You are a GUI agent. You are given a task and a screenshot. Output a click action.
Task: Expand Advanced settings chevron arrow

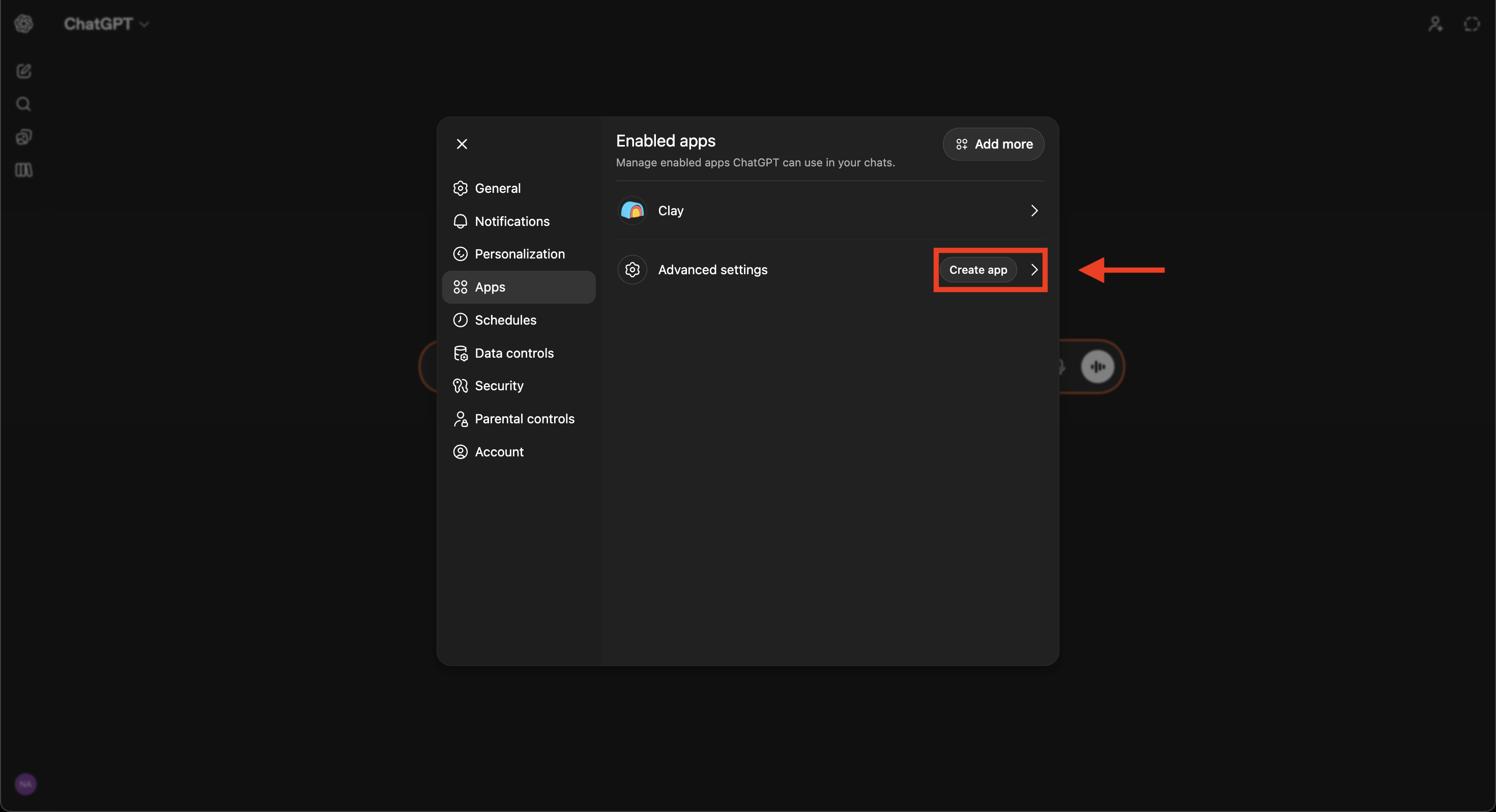click(x=1034, y=270)
